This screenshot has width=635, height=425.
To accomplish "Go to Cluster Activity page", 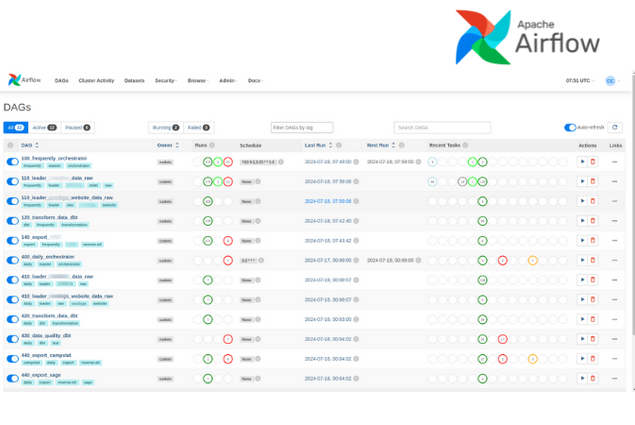I will coord(97,80).
